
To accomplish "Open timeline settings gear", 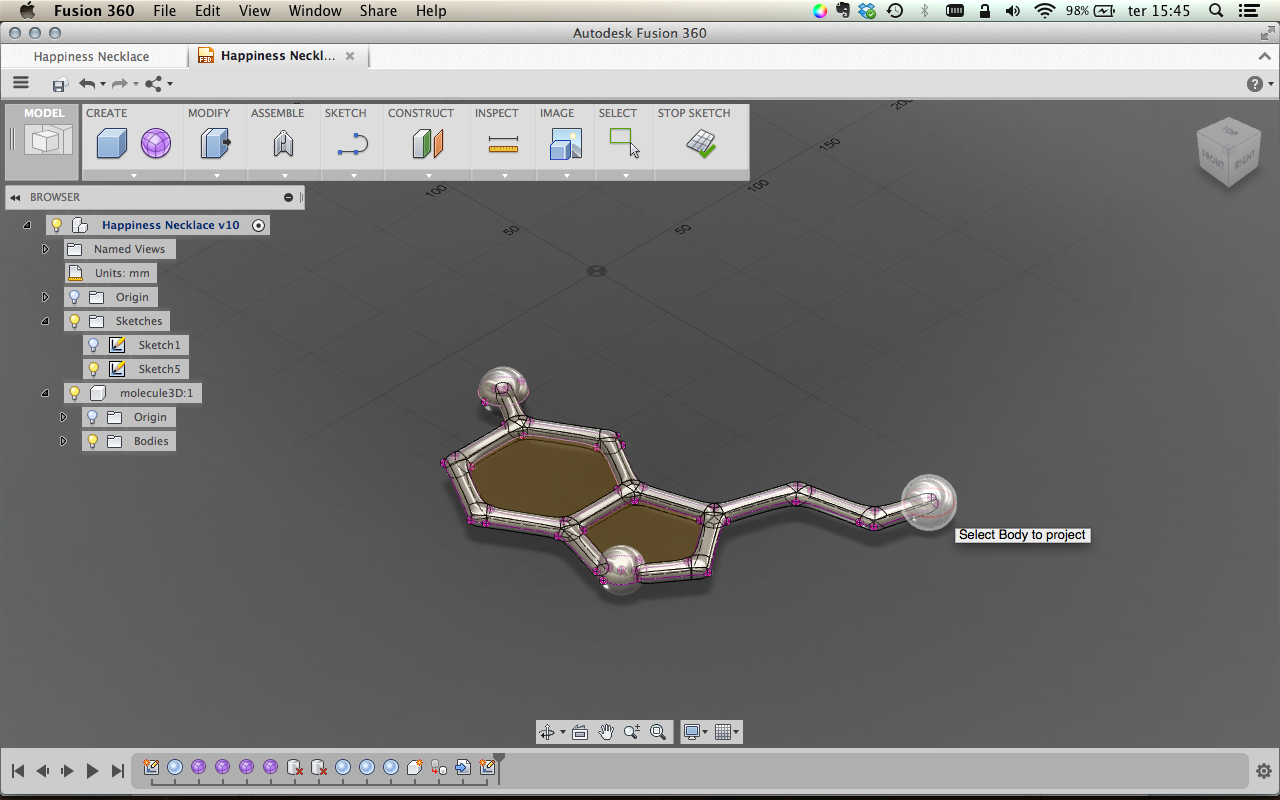I will (1263, 771).
